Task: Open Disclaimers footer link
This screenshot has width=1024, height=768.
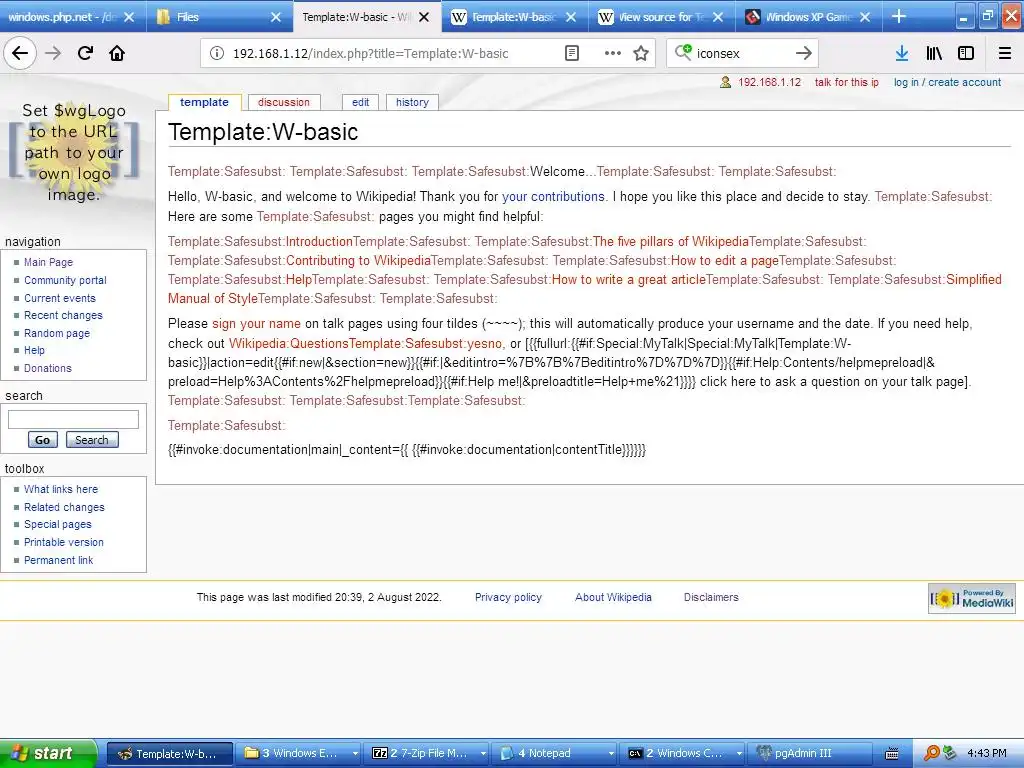Action: click(x=711, y=598)
